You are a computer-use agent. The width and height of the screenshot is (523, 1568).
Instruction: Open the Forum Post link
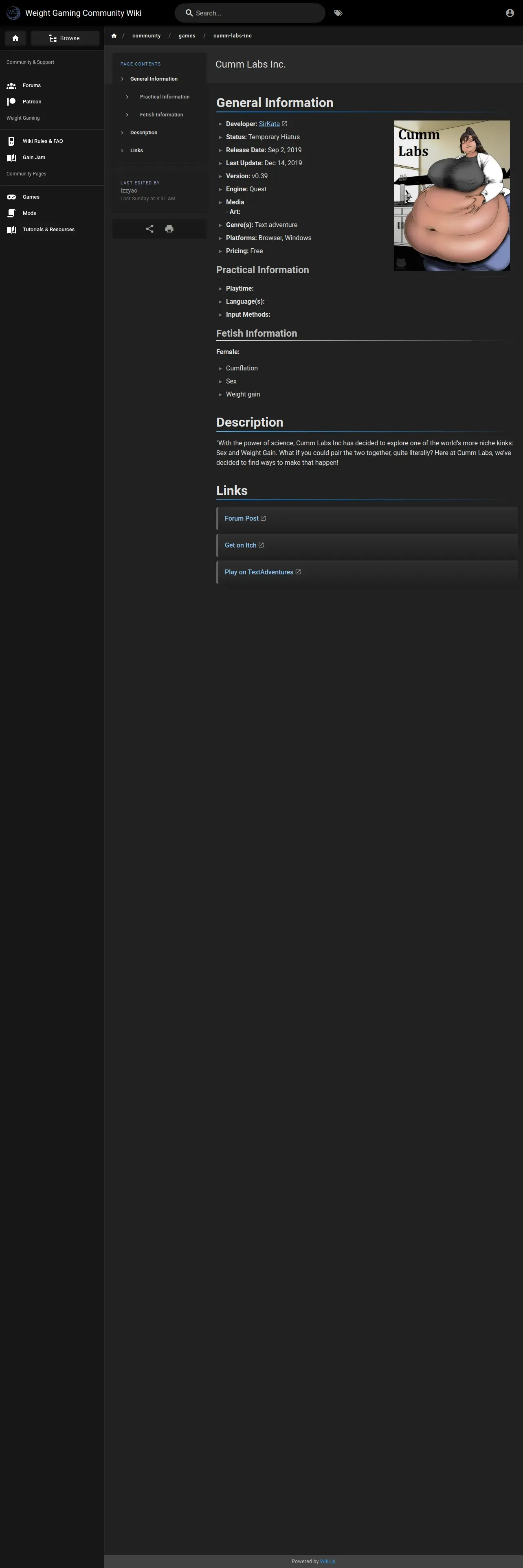[242, 519]
